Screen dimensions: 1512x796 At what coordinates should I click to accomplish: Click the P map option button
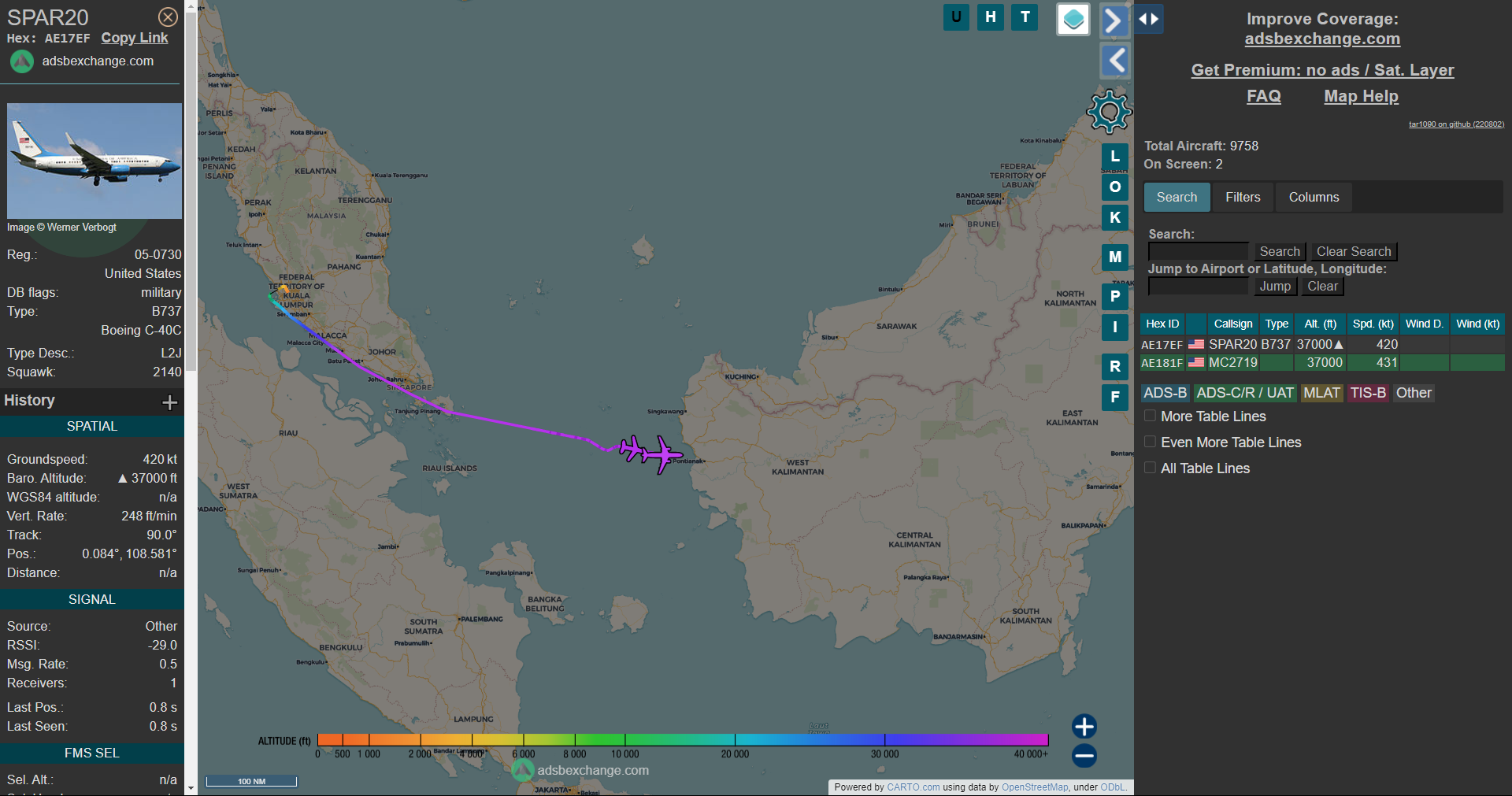[1115, 296]
